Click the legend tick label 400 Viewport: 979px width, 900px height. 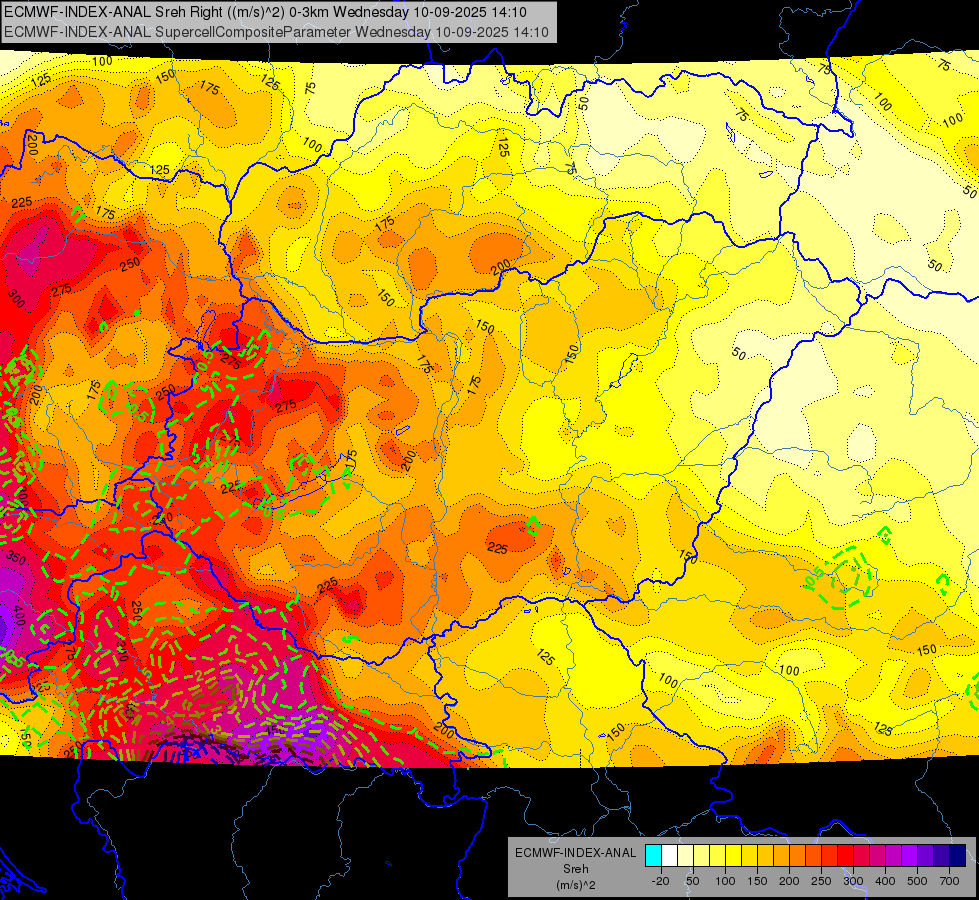[885, 881]
